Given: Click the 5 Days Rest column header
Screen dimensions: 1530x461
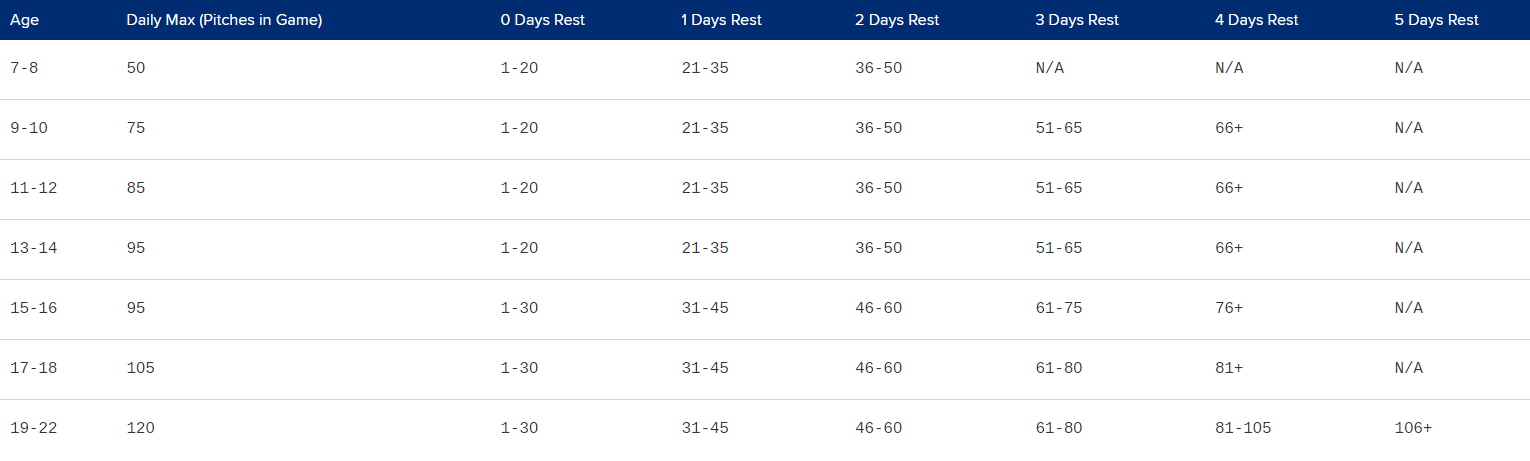Looking at the screenshot, I should [1437, 20].
